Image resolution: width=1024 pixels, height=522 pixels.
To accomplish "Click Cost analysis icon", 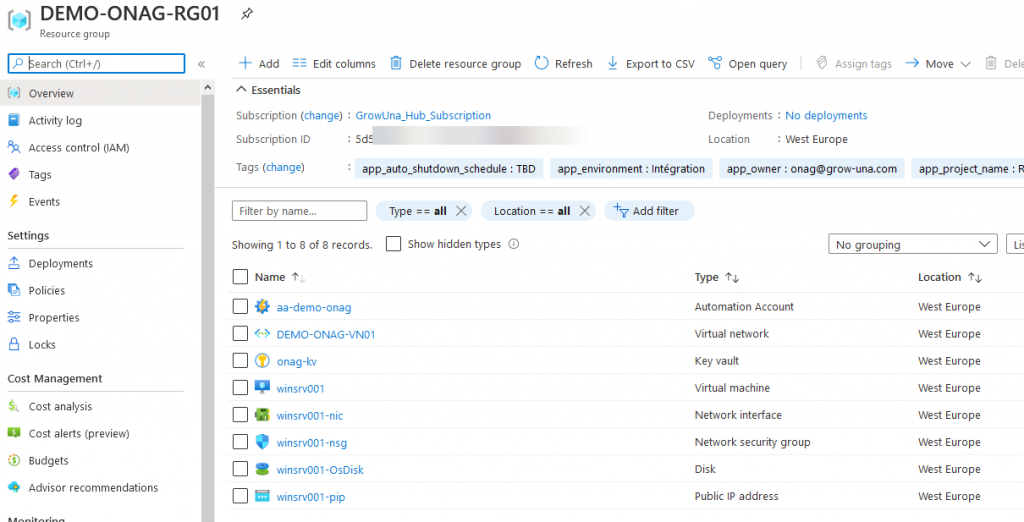I will [14, 406].
